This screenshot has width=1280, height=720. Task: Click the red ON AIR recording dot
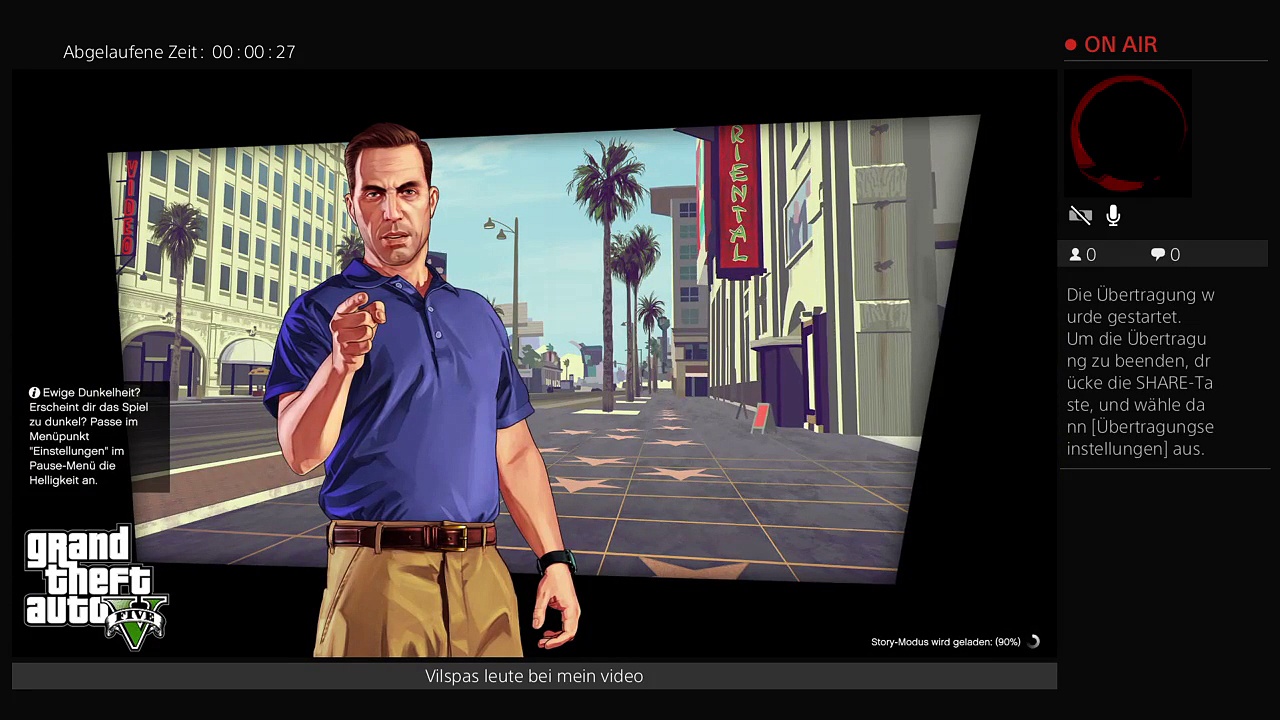[x=1071, y=45]
